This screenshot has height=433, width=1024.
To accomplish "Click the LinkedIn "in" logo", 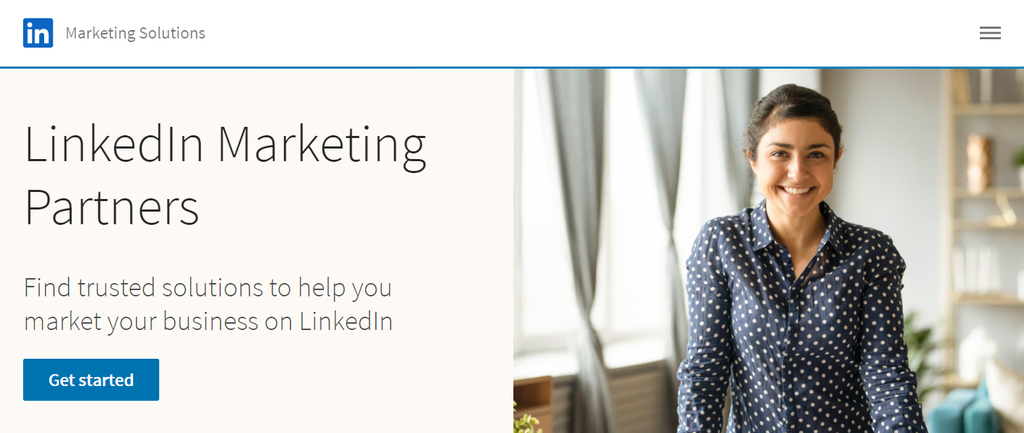I will click(x=38, y=33).
